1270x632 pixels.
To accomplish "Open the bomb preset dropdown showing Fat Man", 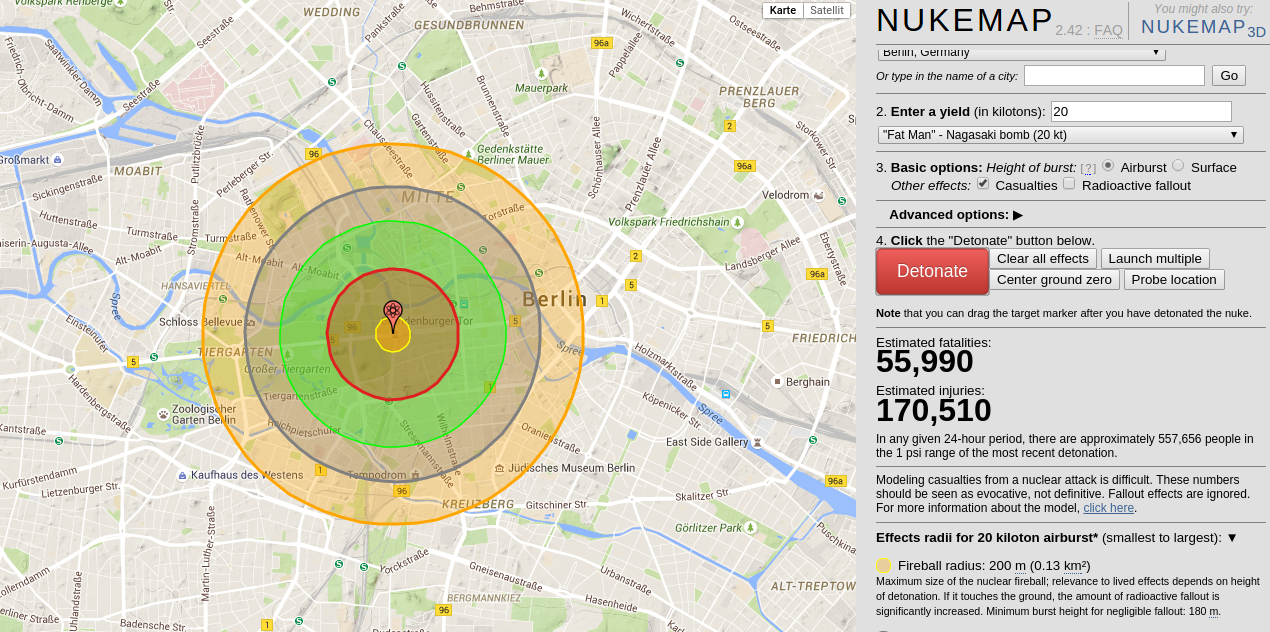I will pos(1060,134).
